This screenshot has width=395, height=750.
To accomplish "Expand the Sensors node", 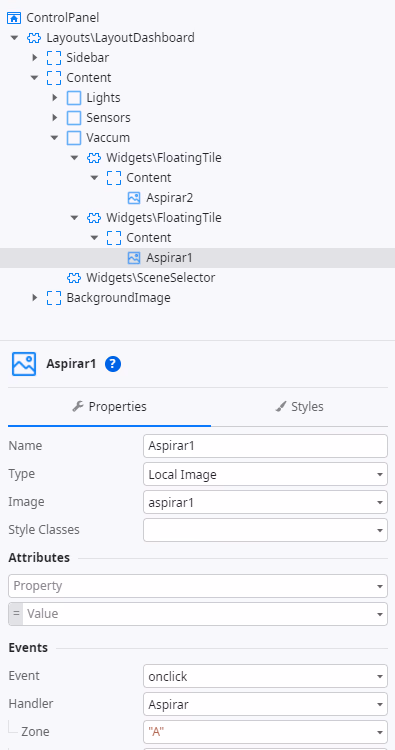I will point(55,118).
